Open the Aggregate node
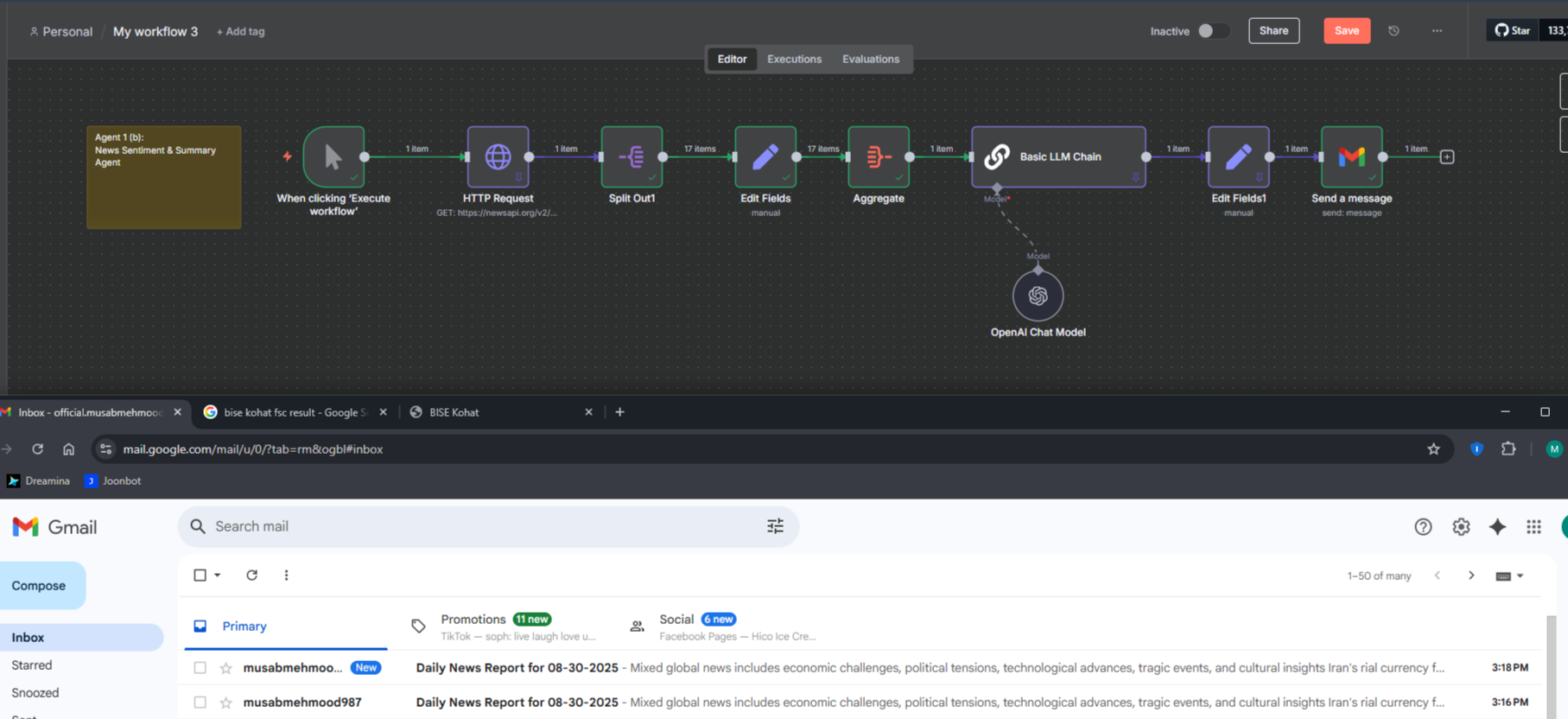The height and width of the screenshot is (719, 1568). point(878,156)
